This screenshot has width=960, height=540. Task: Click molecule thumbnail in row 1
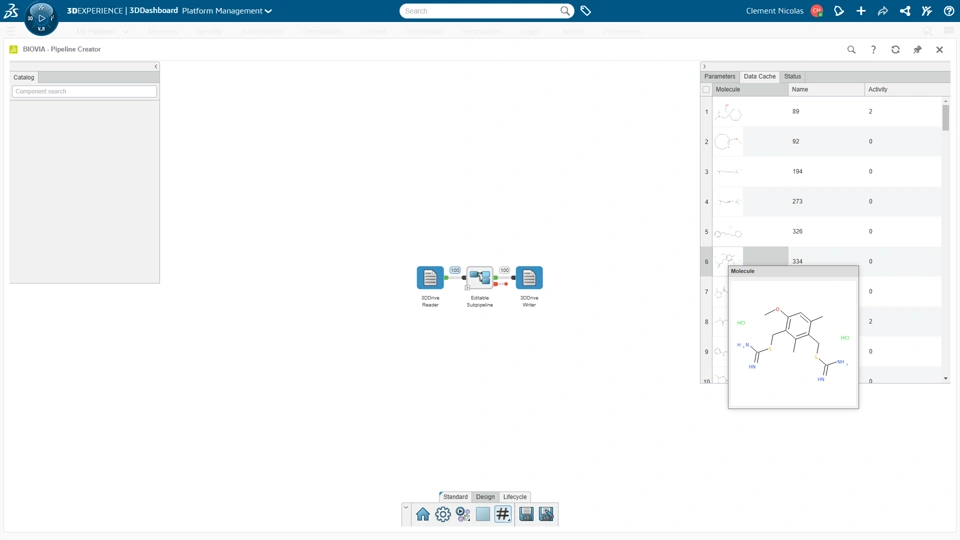coord(728,112)
